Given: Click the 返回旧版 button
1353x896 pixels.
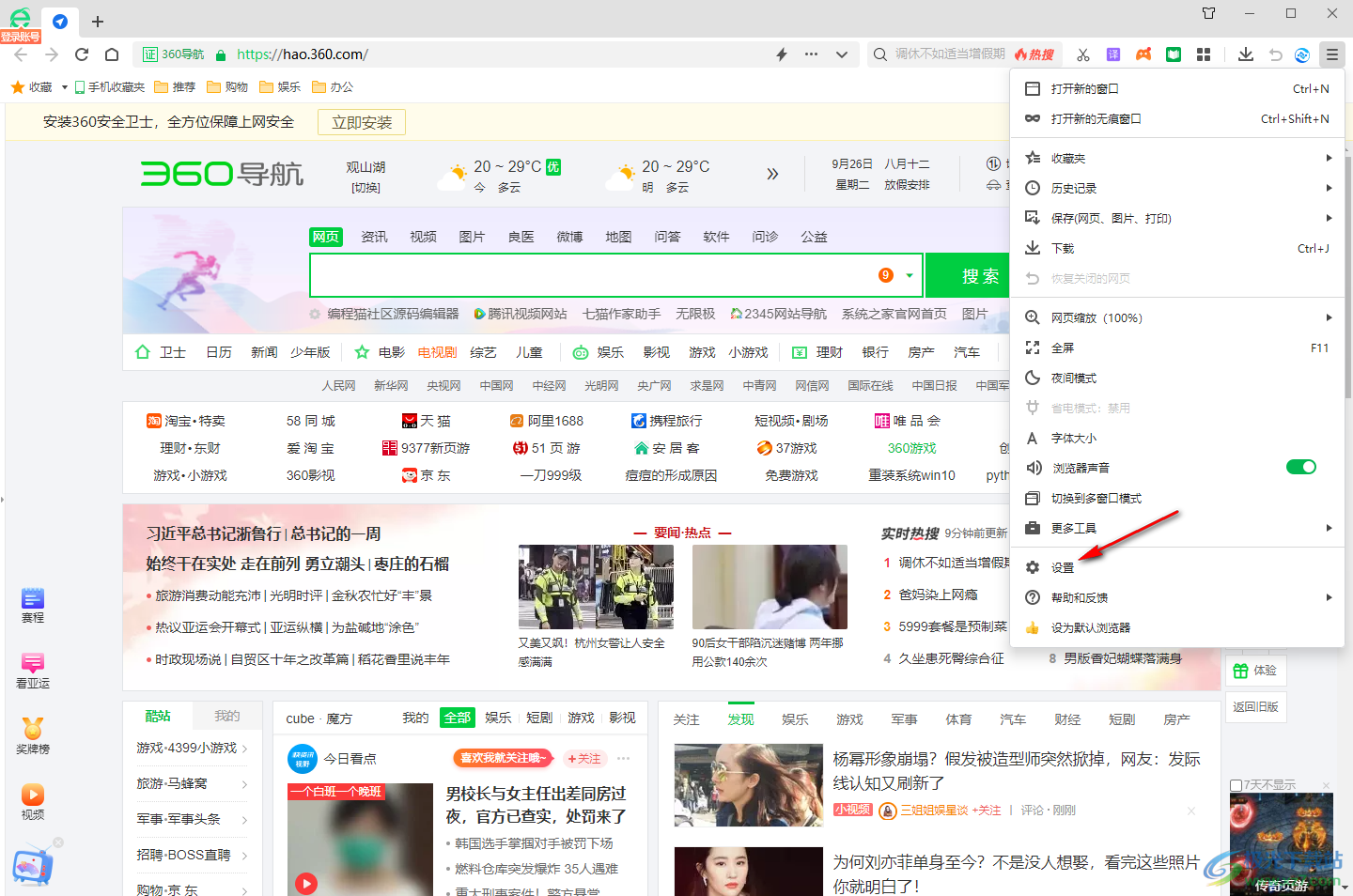Looking at the screenshot, I should tap(1255, 707).
